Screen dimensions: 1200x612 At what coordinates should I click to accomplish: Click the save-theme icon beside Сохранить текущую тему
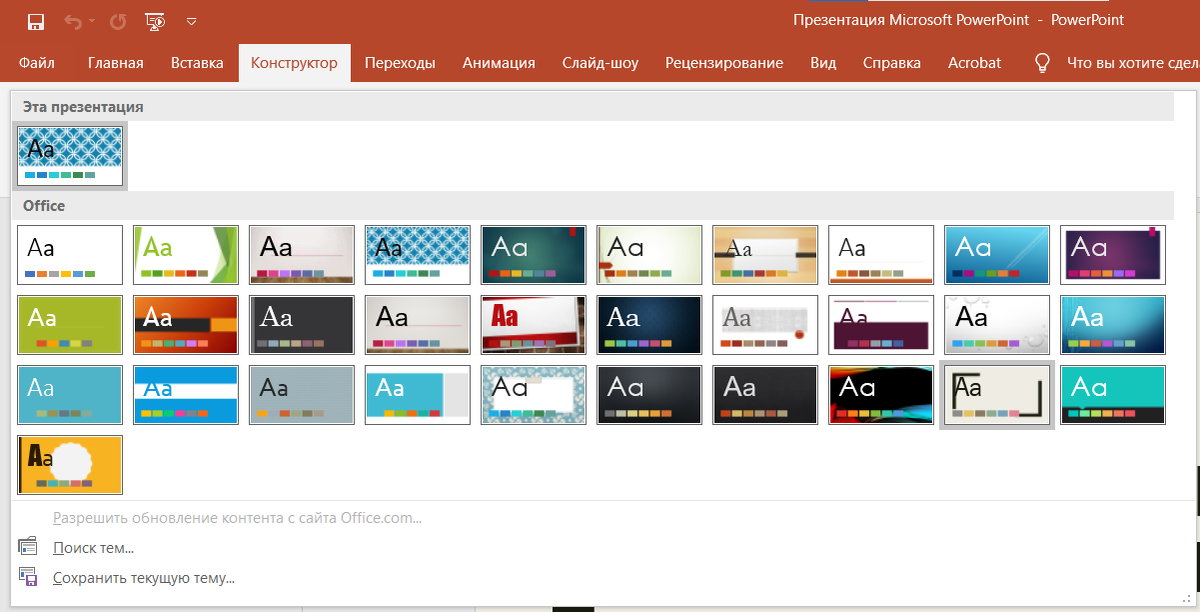tap(28, 577)
